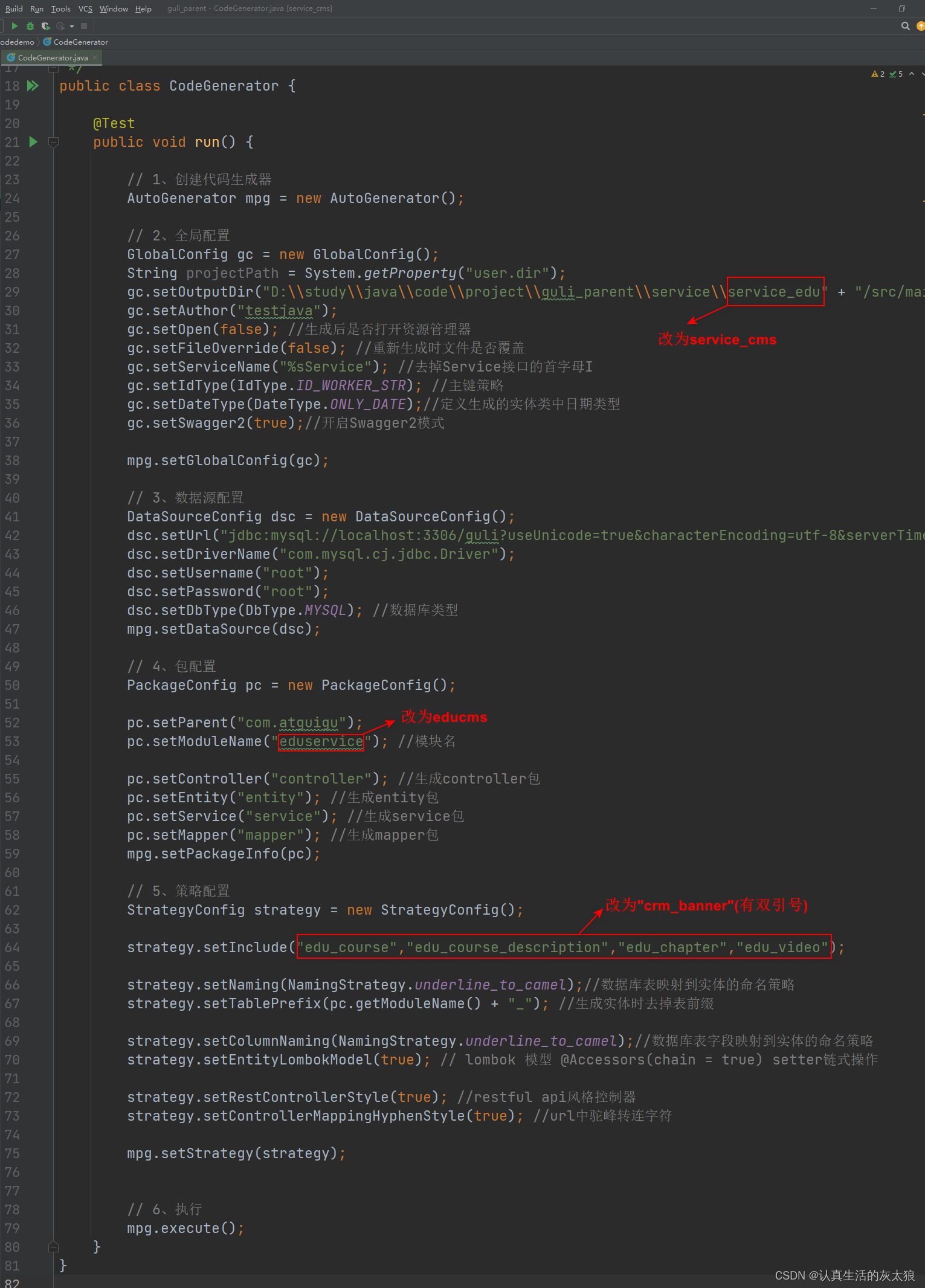
Task: Click the "edu_chapter" table name string
Action: point(672,947)
